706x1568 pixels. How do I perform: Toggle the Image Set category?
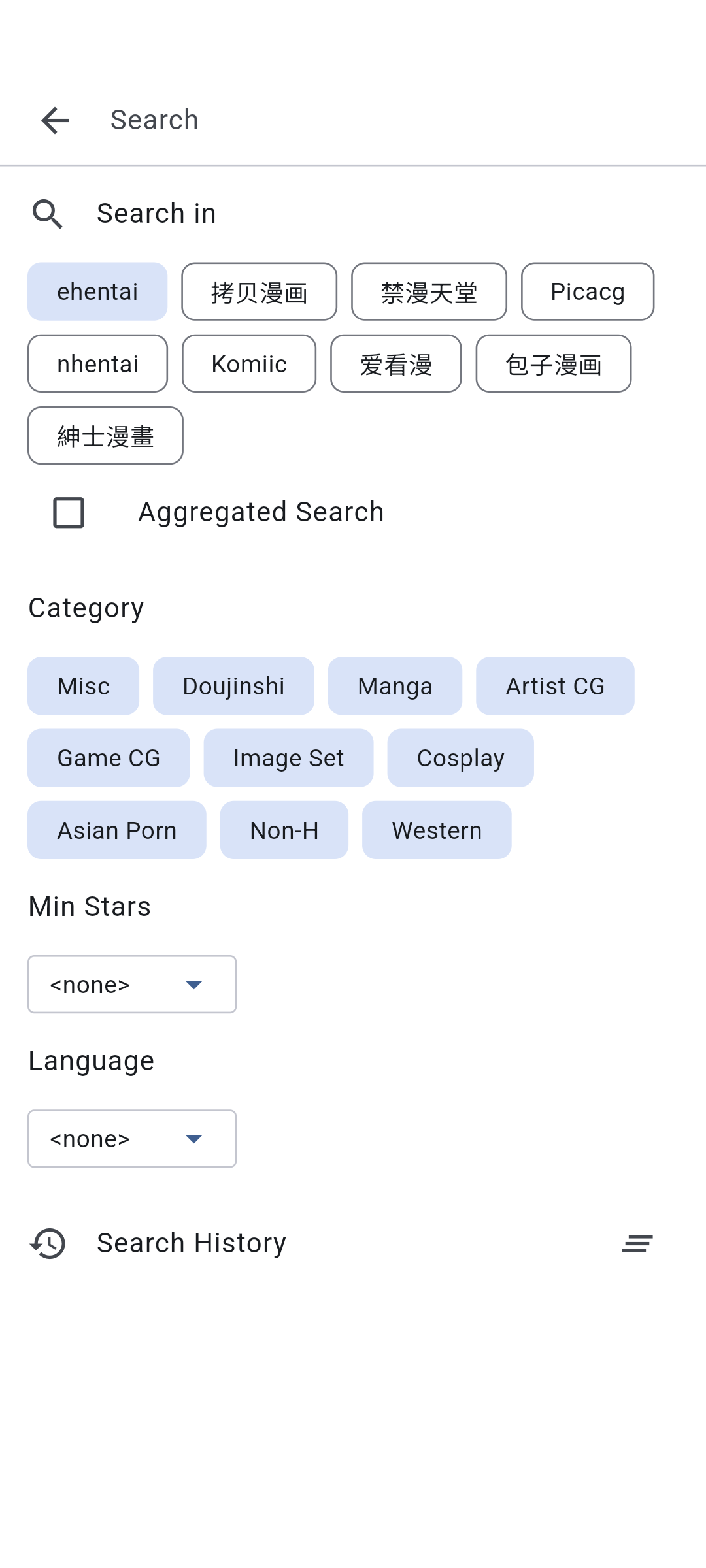[x=288, y=758]
